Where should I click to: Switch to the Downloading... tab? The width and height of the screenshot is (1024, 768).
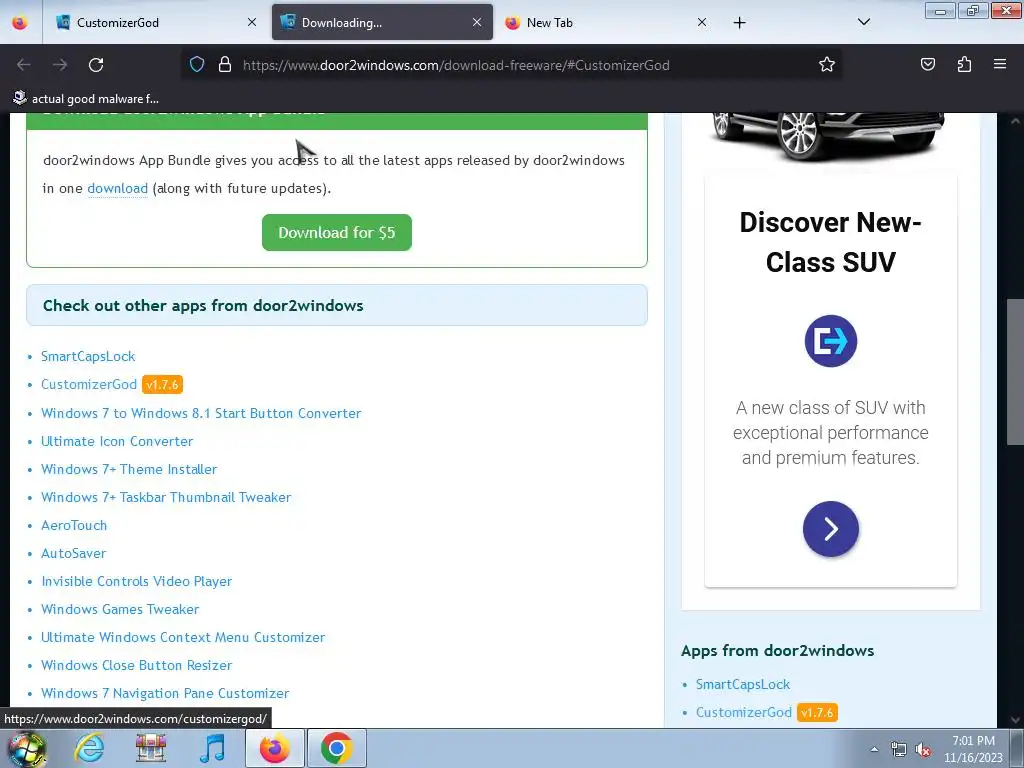(x=382, y=22)
